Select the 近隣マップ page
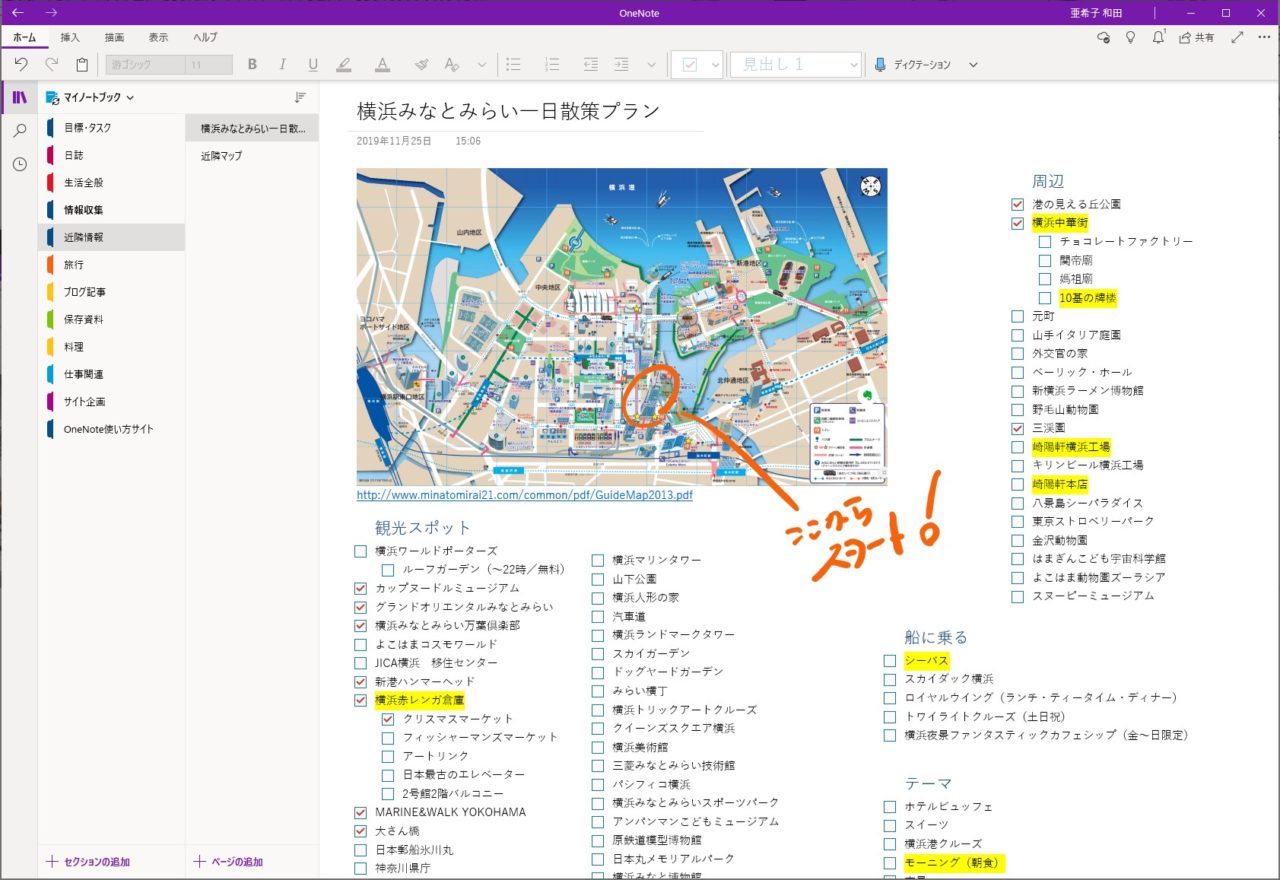 tap(221, 156)
